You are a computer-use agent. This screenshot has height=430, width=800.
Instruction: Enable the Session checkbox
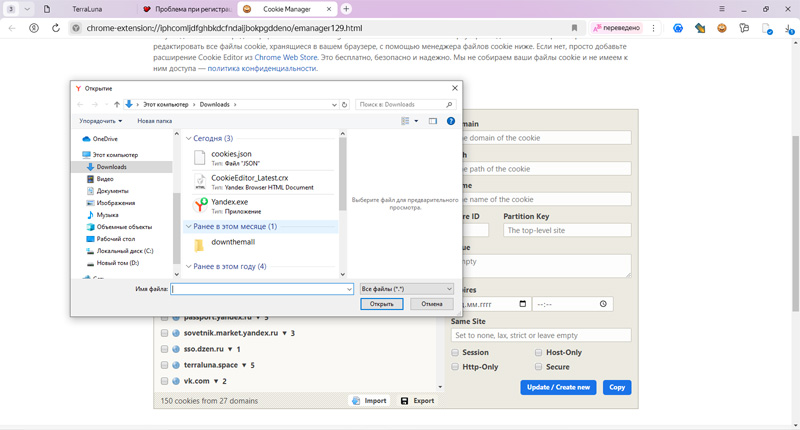click(x=456, y=353)
